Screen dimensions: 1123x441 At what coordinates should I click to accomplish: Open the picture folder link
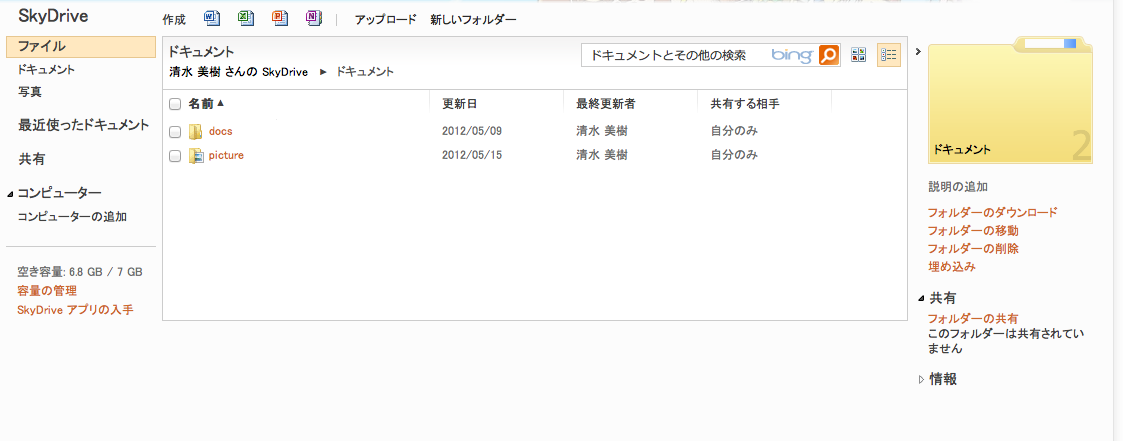226,155
